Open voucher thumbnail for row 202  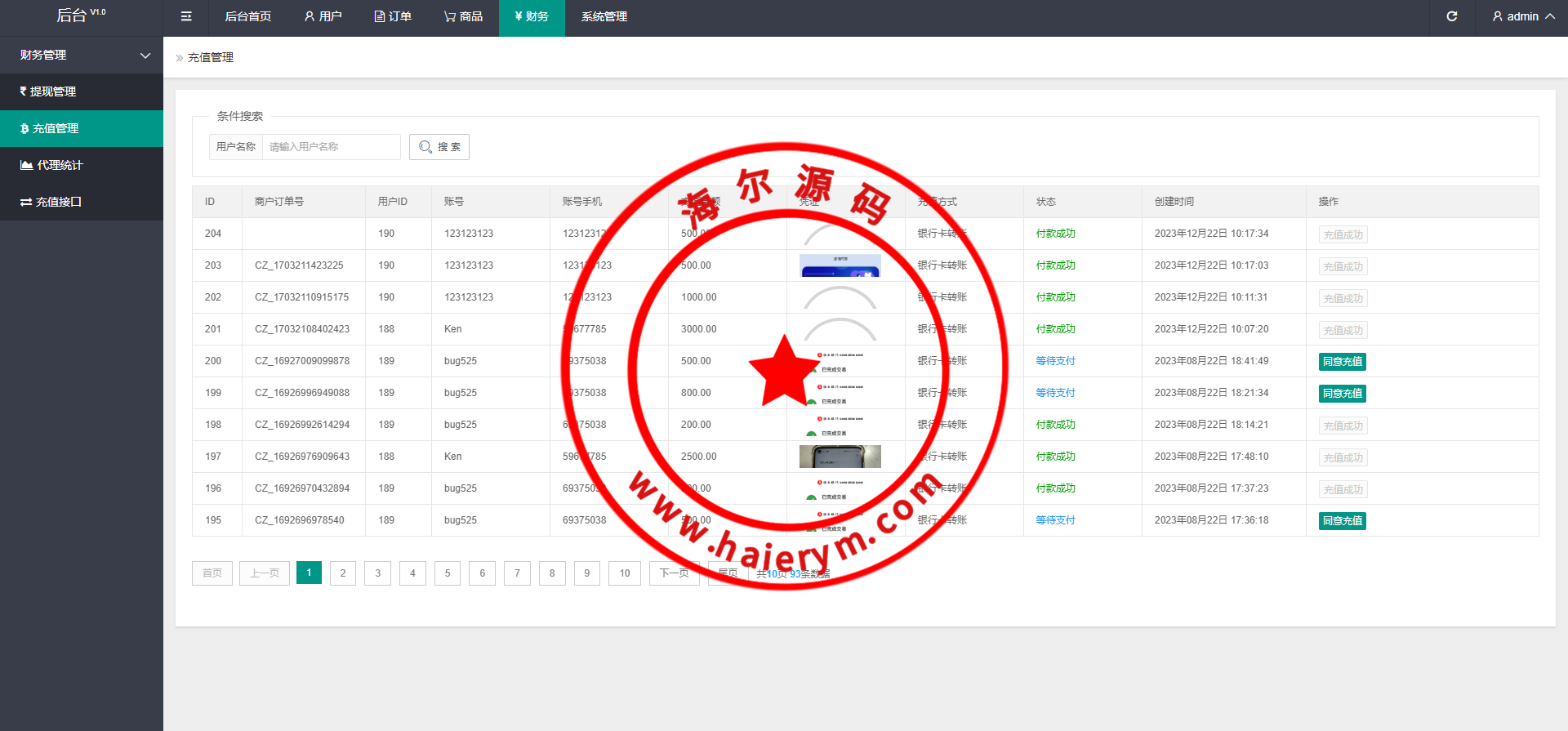(840, 297)
